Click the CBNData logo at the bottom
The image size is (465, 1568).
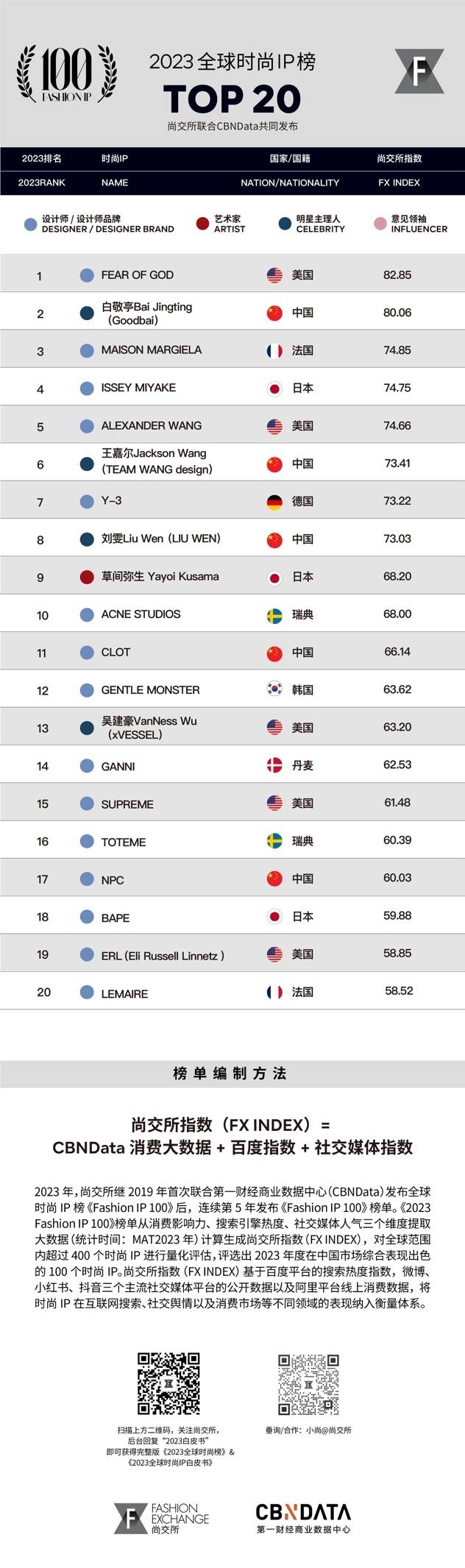coord(303,1517)
